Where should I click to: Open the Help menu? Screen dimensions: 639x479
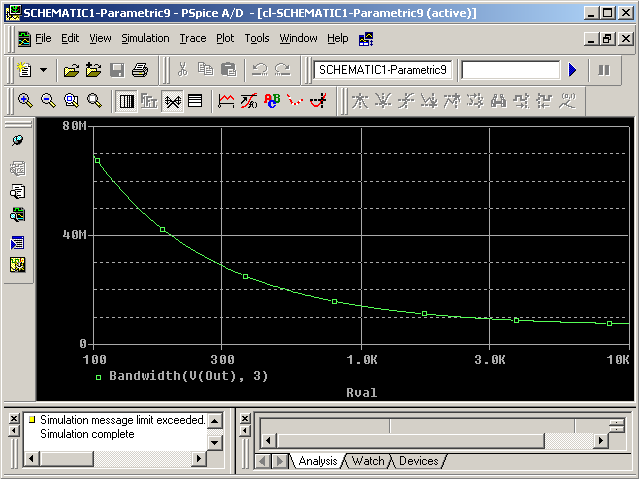click(x=337, y=38)
